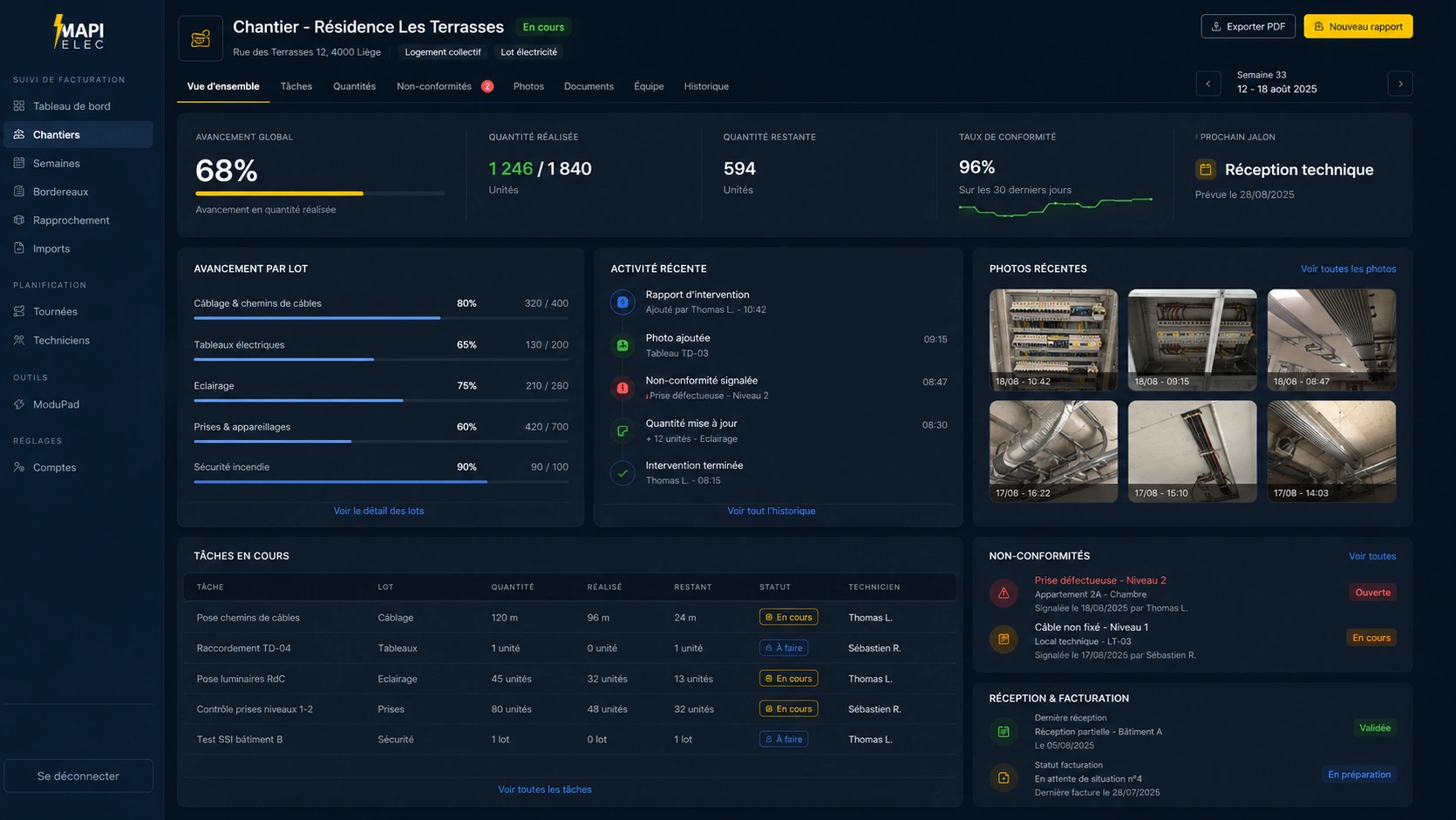Click the Prise défectueuse warning icon

click(x=1004, y=593)
